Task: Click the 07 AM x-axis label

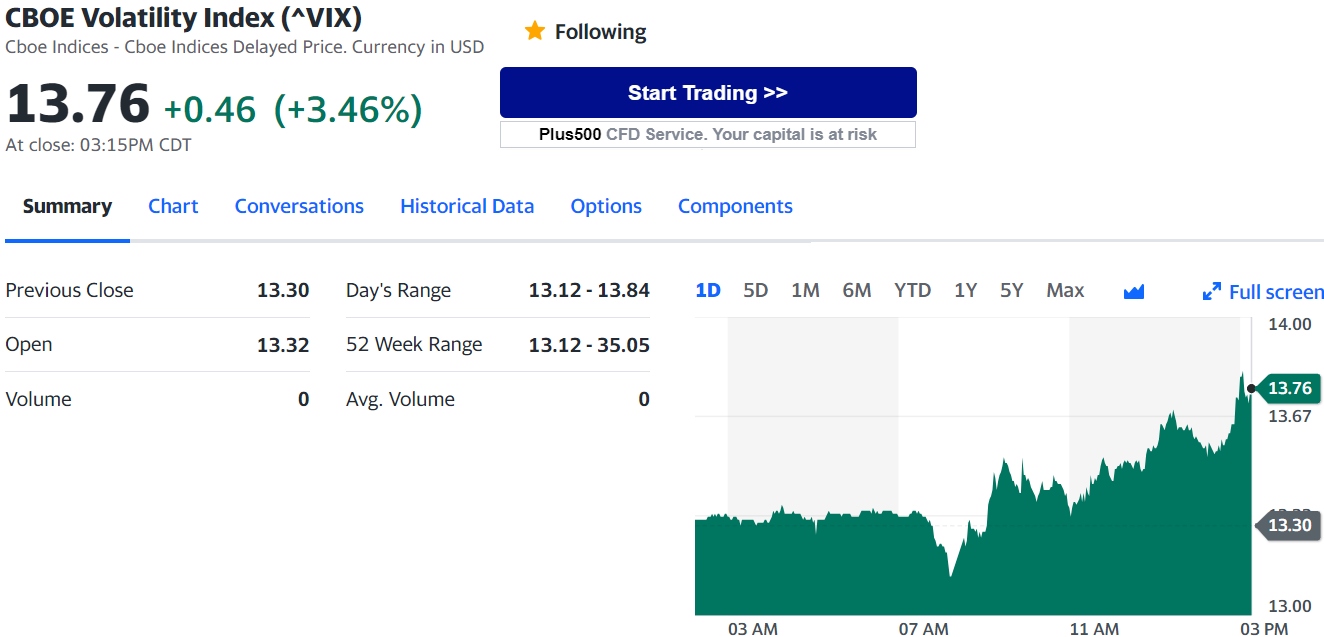Action: click(923, 629)
